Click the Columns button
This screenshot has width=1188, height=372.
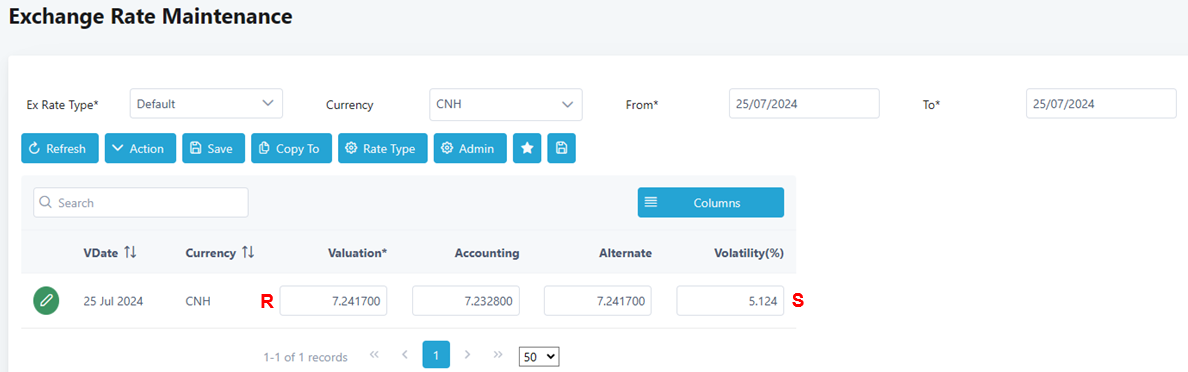click(x=711, y=203)
